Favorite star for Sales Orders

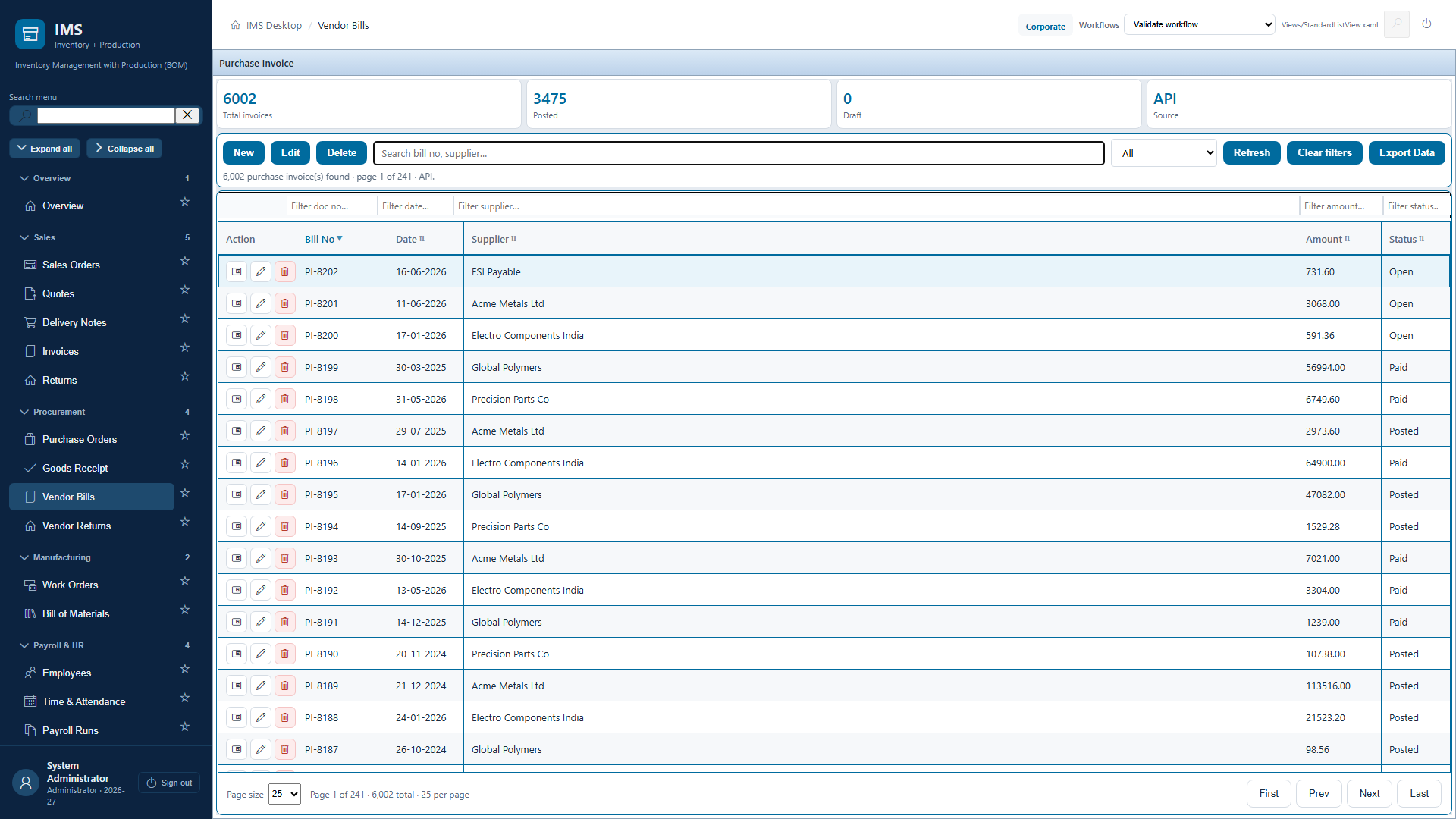click(x=184, y=262)
